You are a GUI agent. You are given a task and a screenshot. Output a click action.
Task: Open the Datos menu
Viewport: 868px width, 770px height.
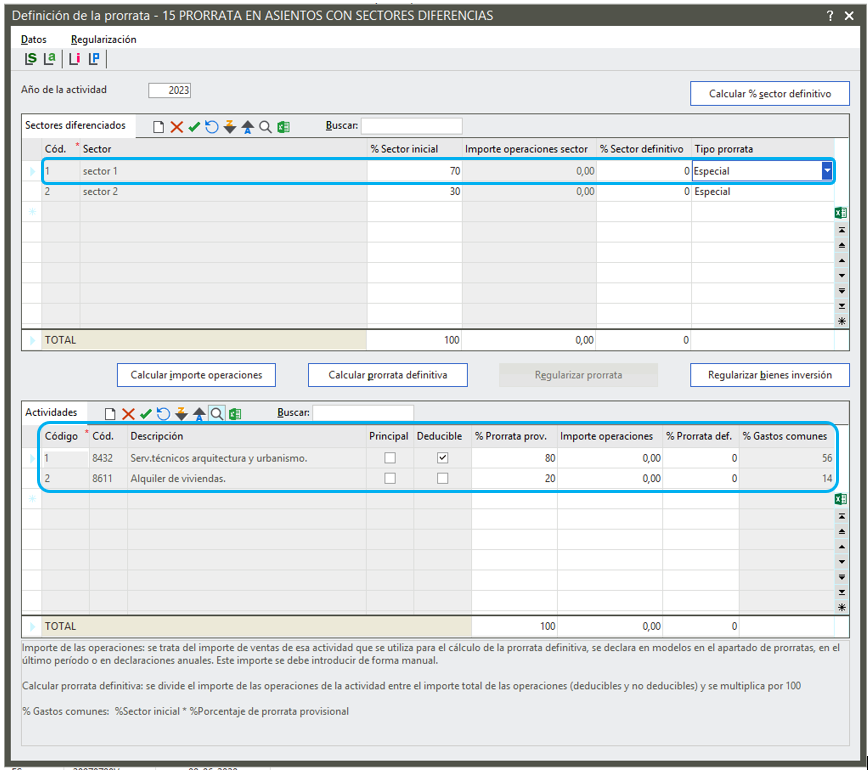34,39
